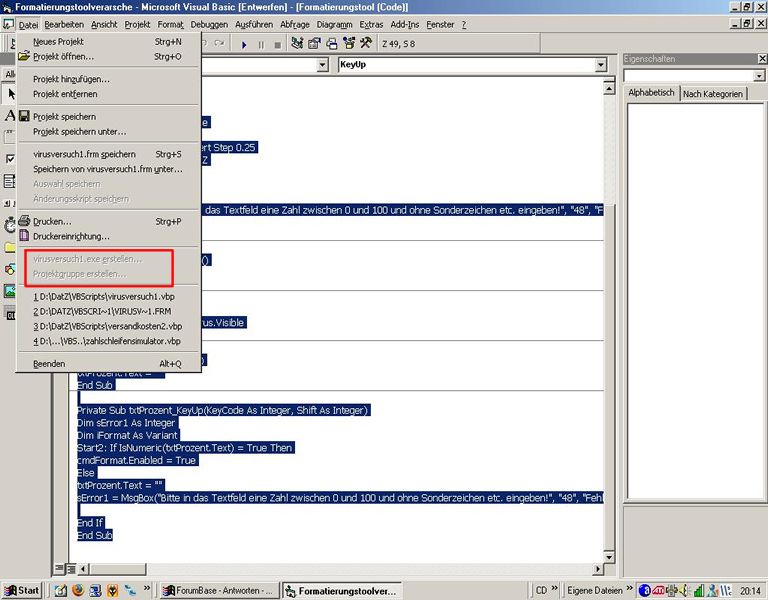768x600 pixels.
Task: Expand the CD toolbar chevron in taskbar
Action: tap(554, 588)
